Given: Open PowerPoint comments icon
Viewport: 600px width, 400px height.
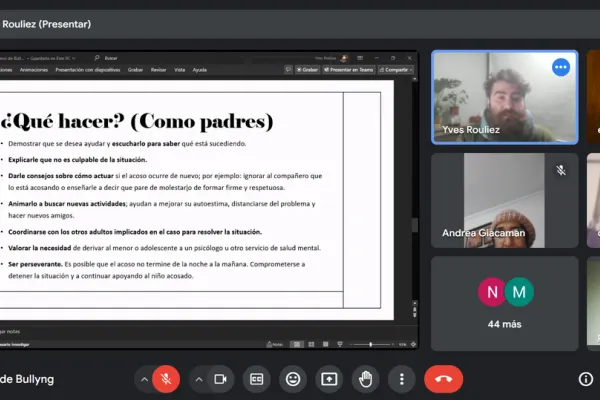Looking at the screenshot, I should [288, 69].
